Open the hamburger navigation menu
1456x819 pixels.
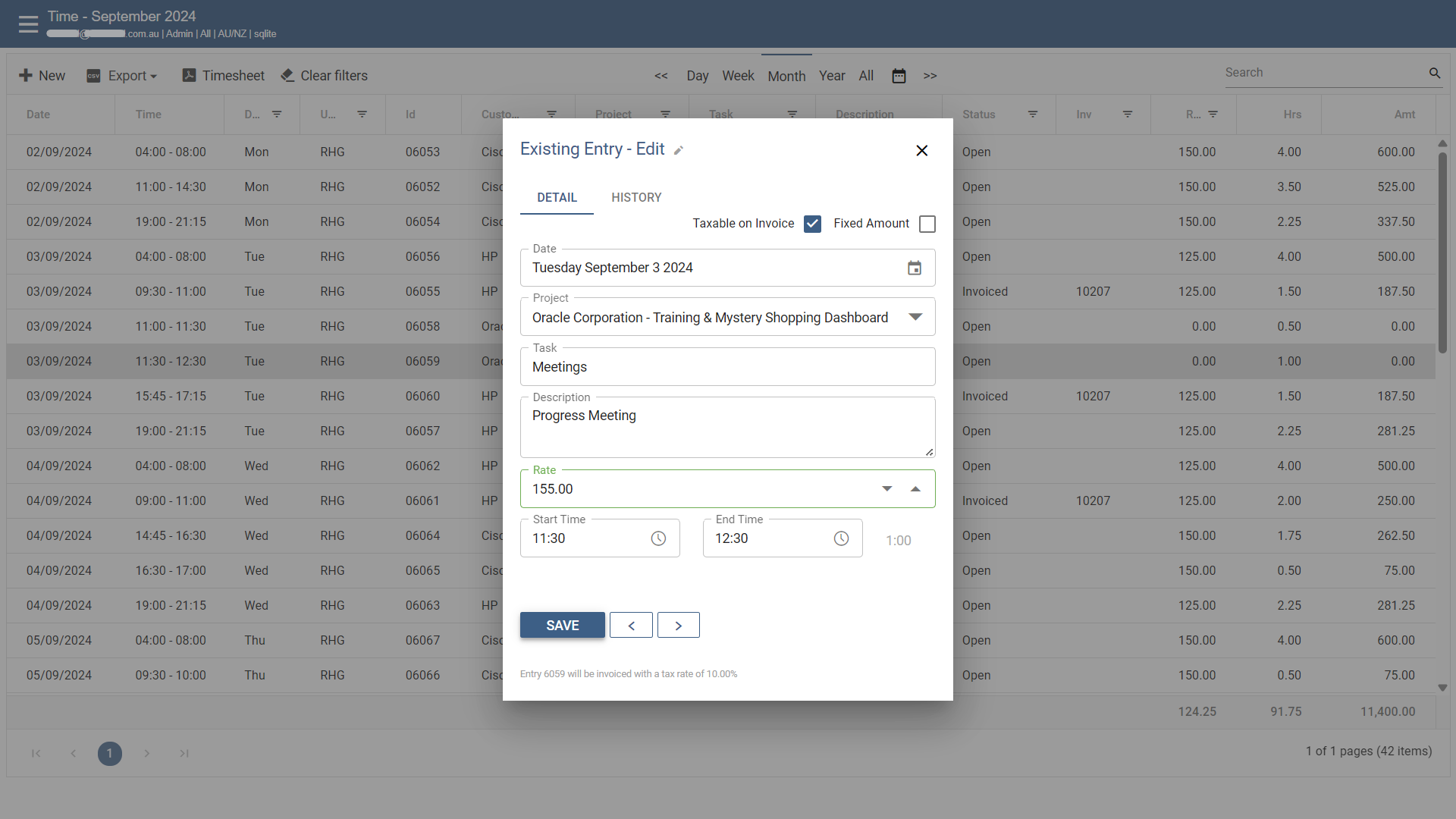(28, 24)
